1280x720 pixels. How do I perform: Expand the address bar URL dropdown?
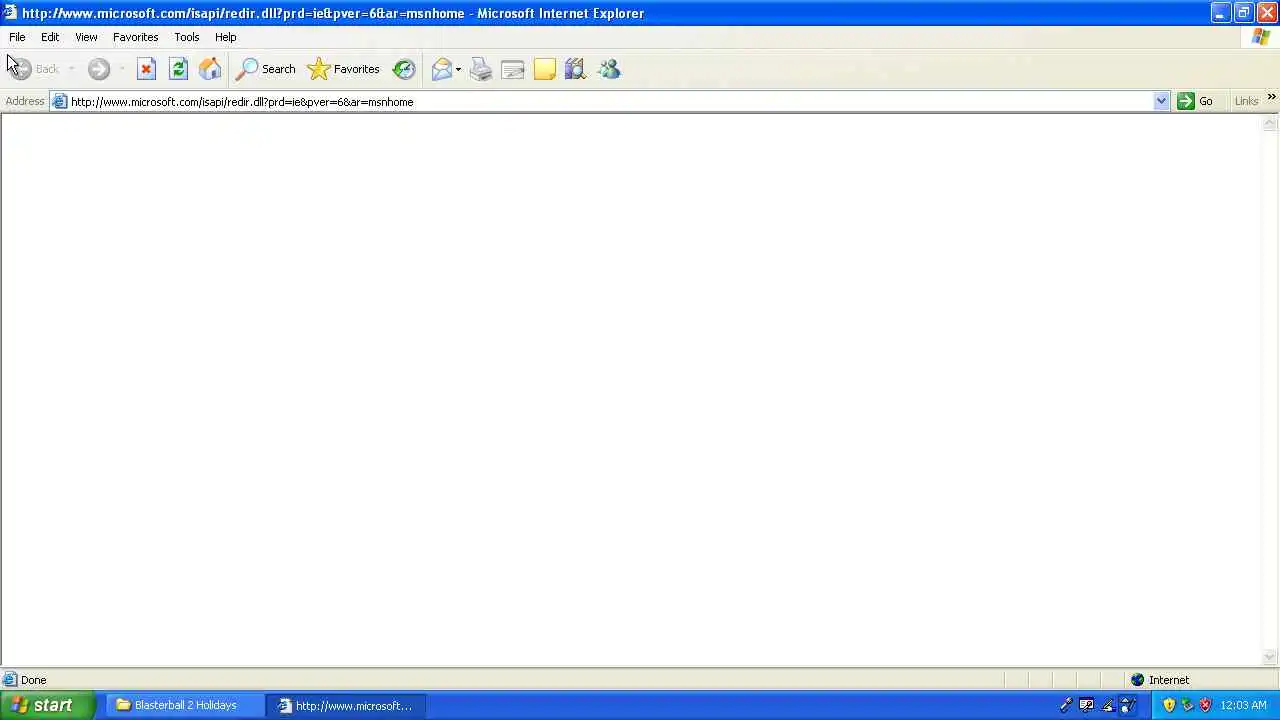click(x=1161, y=101)
